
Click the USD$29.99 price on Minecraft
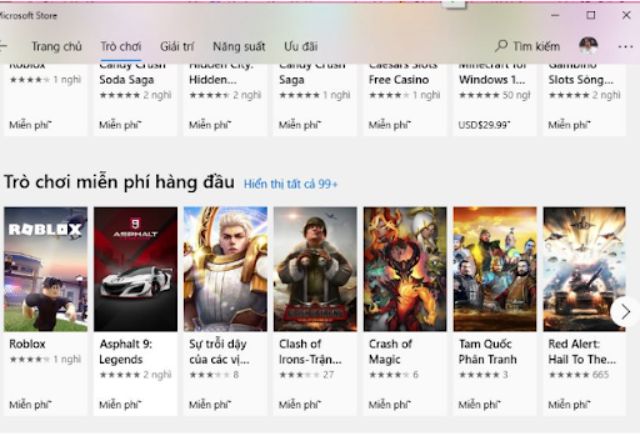484,125
